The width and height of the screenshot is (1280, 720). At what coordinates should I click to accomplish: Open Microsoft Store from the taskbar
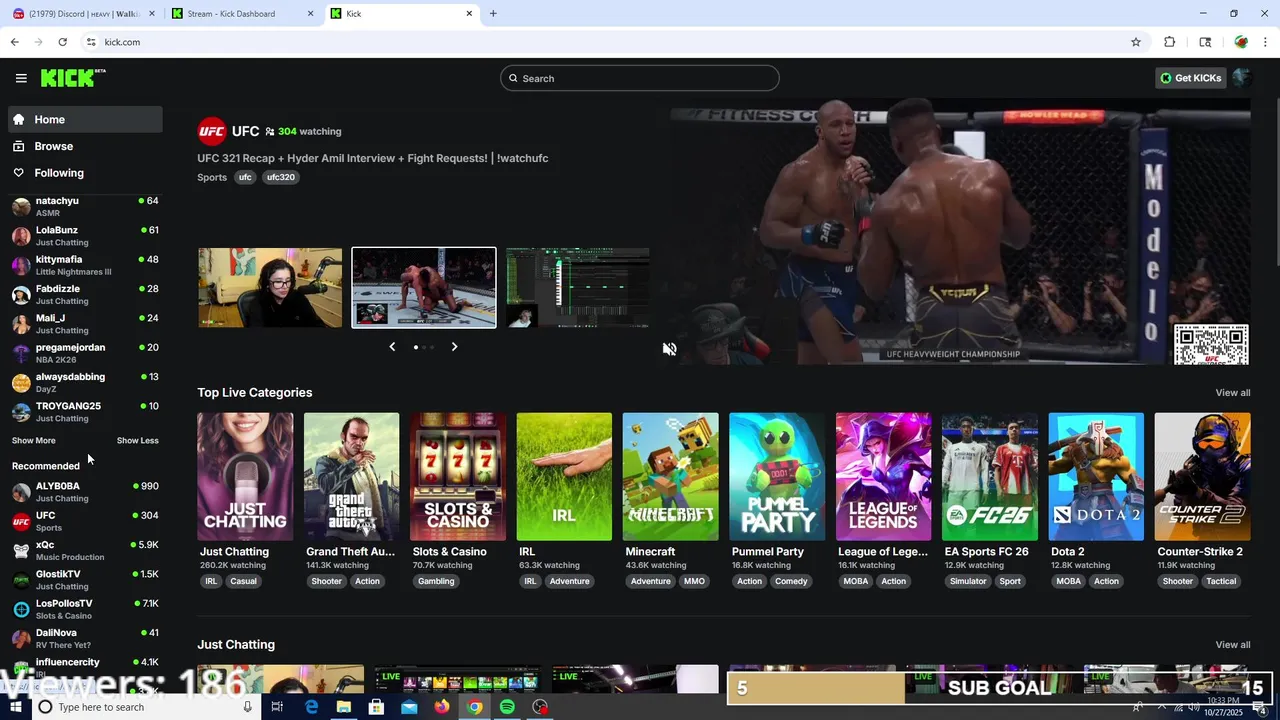[376, 707]
